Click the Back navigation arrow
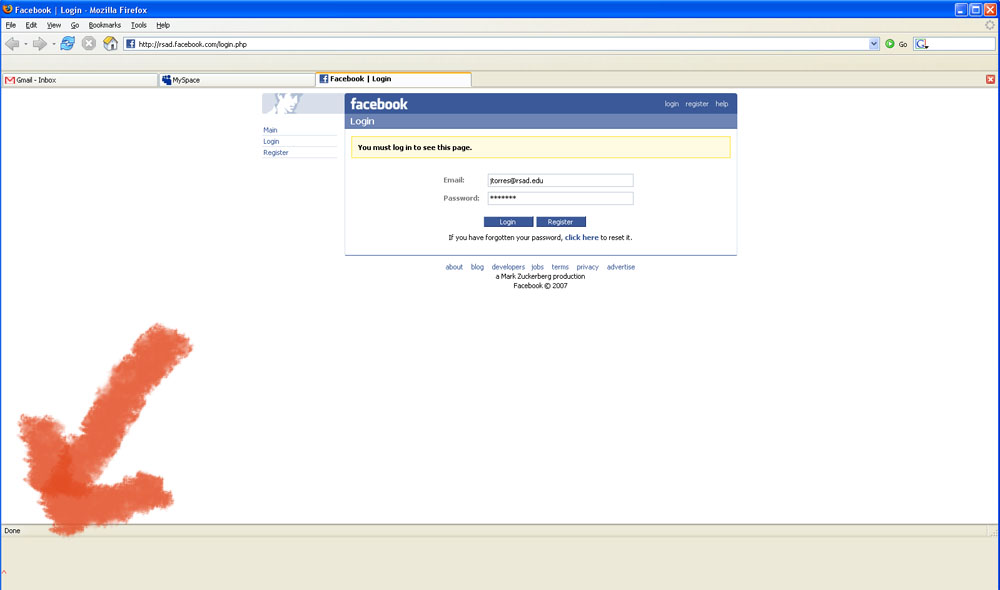 [11, 43]
